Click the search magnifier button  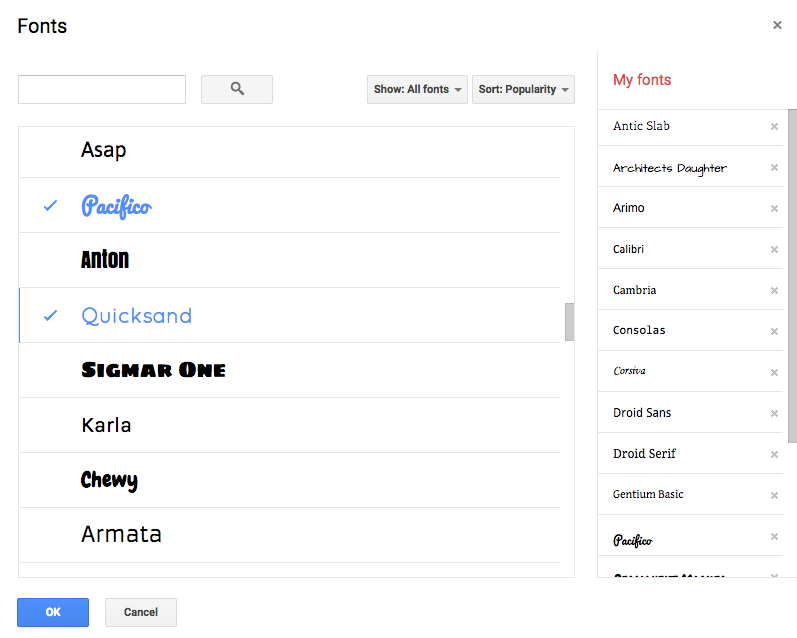coord(237,89)
